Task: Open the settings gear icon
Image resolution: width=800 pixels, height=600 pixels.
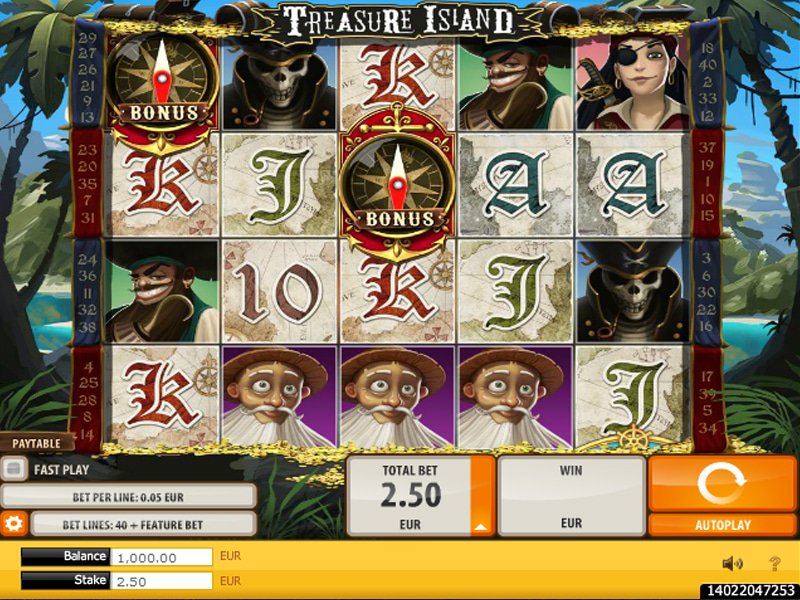Action: pyautogui.click(x=14, y=523)
